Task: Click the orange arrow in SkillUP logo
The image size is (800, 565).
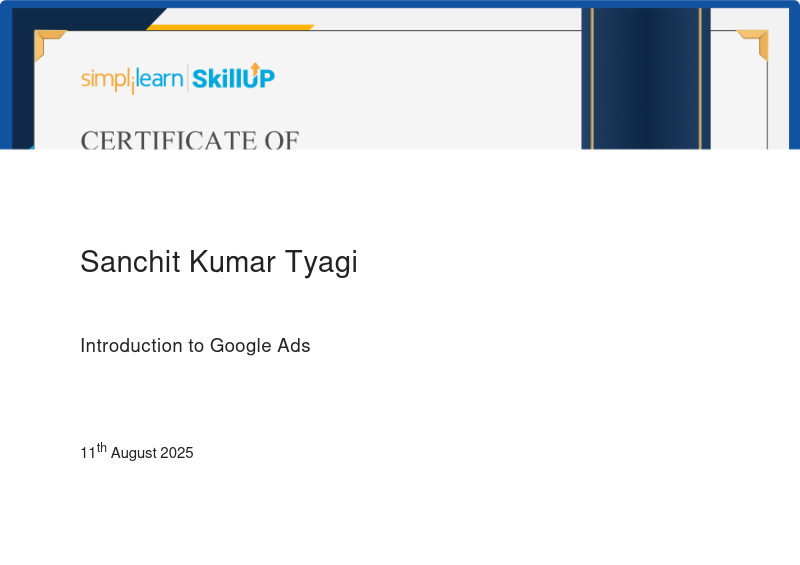Action: [254, 67]
